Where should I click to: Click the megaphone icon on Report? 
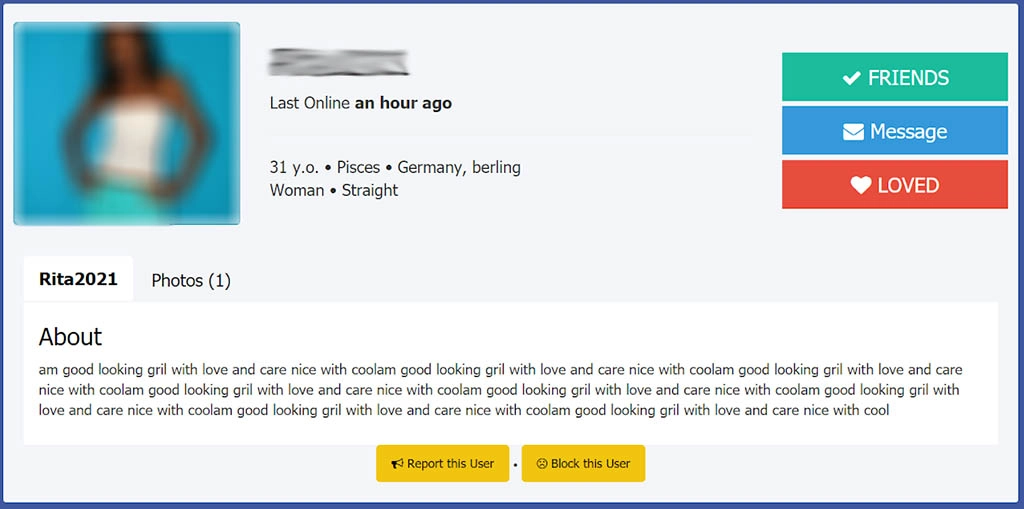[397, 464]
